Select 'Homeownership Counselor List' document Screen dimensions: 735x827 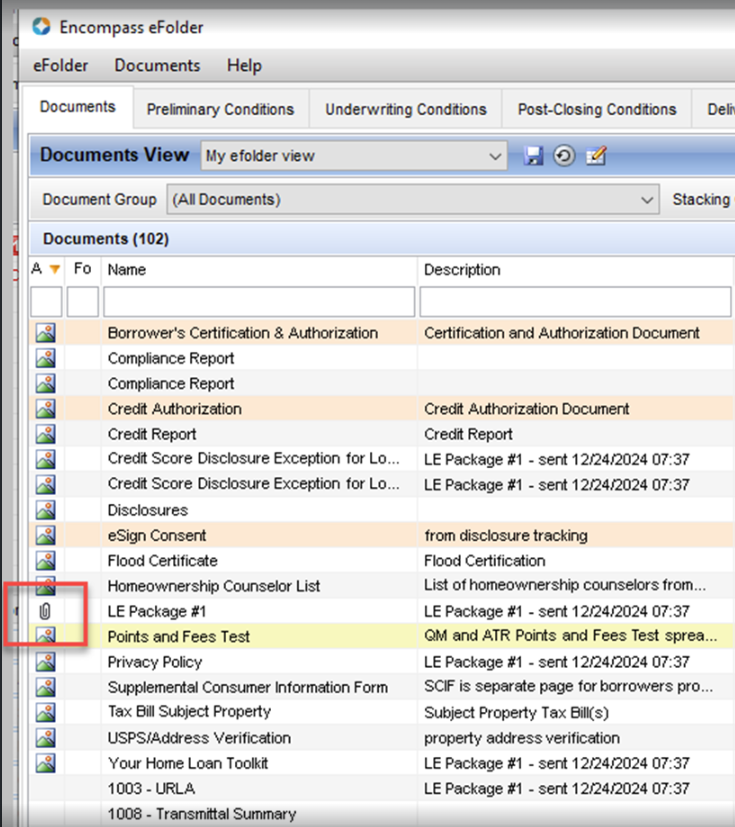point(214,586)
